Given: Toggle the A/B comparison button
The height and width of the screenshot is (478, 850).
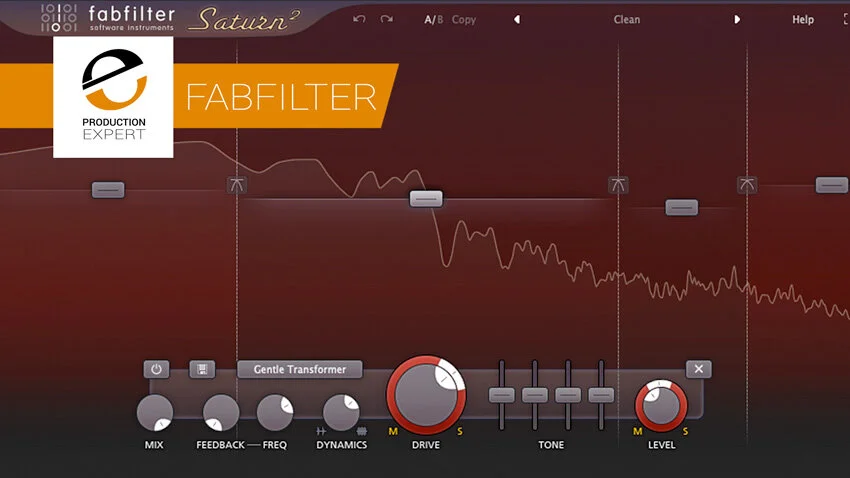Looking at the screenshot, I should [433, 20].
